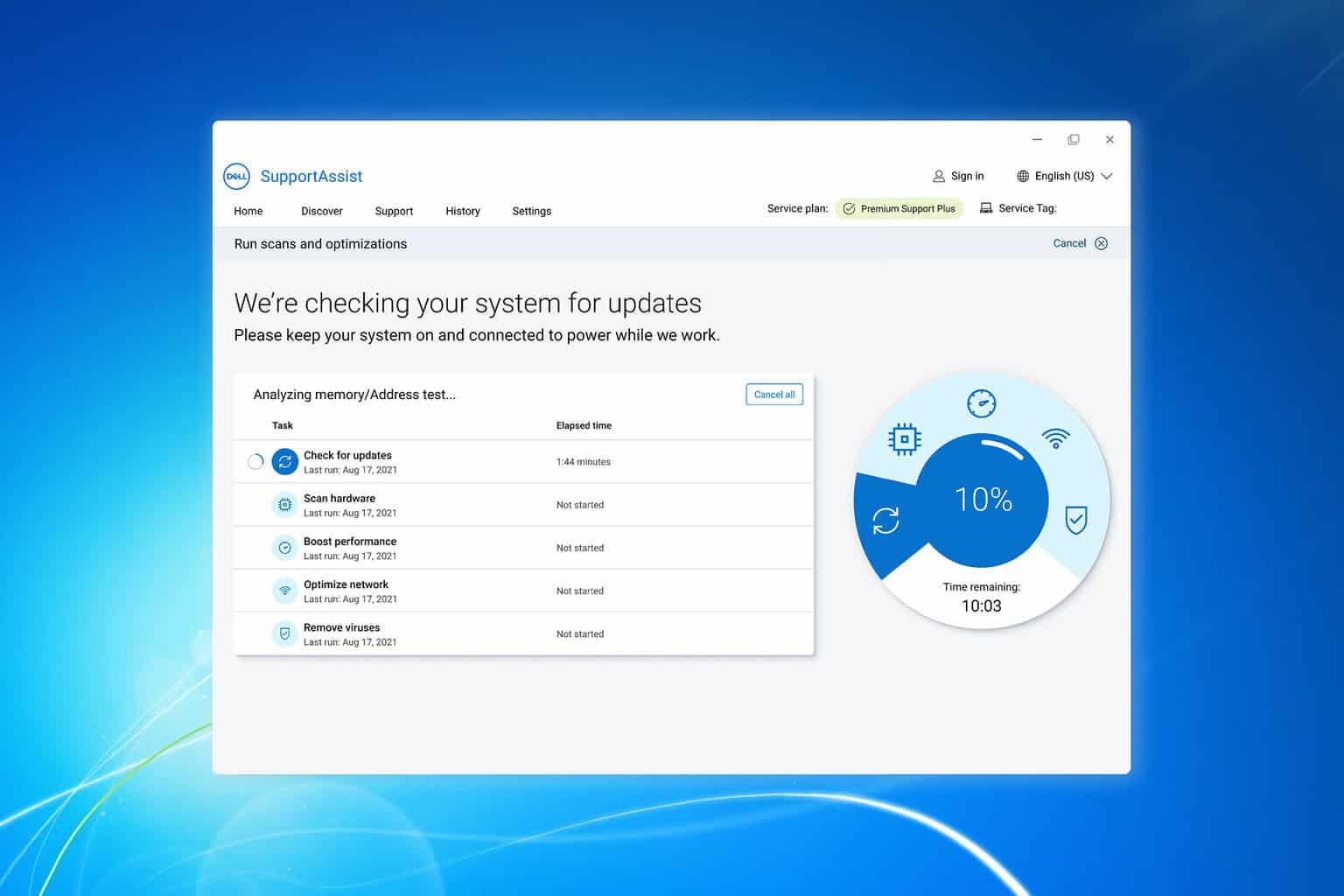The height and width of the screenshot is (896, 1344).
Task: Click the 'Remove viruses' task row
Action: pos(524,633)
